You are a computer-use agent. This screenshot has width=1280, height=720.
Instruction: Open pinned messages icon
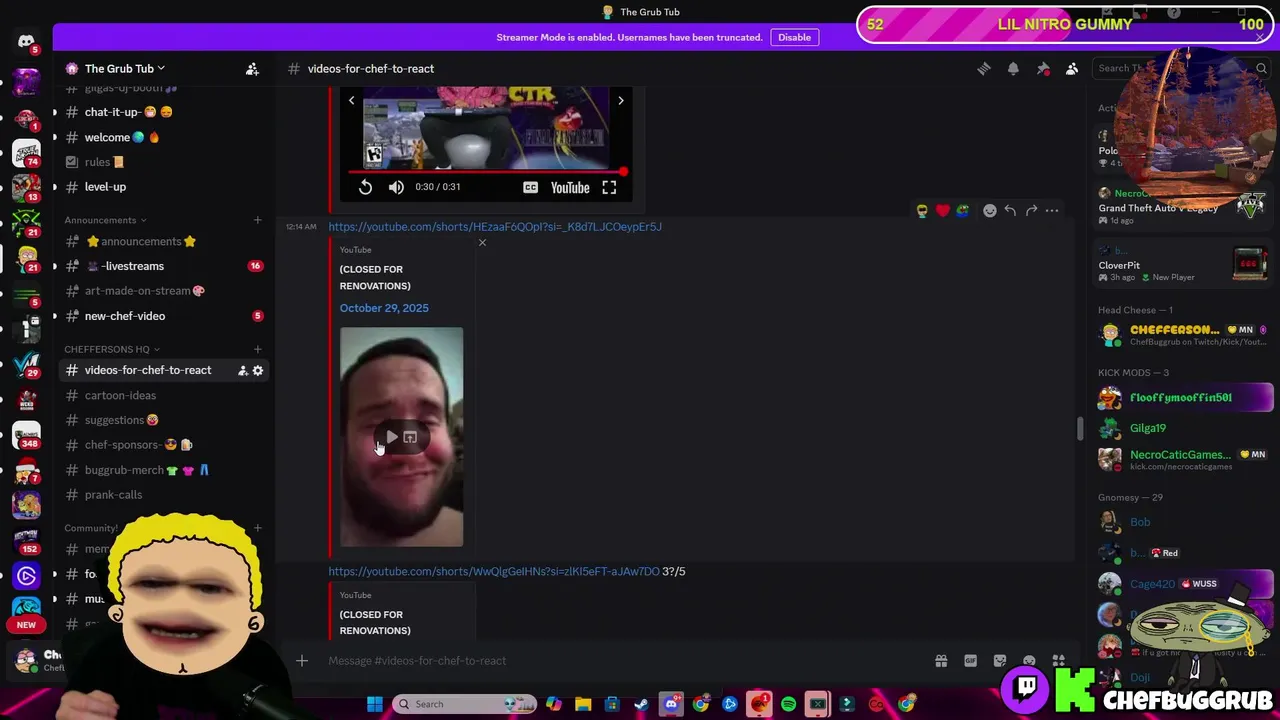click(1043, 68)
